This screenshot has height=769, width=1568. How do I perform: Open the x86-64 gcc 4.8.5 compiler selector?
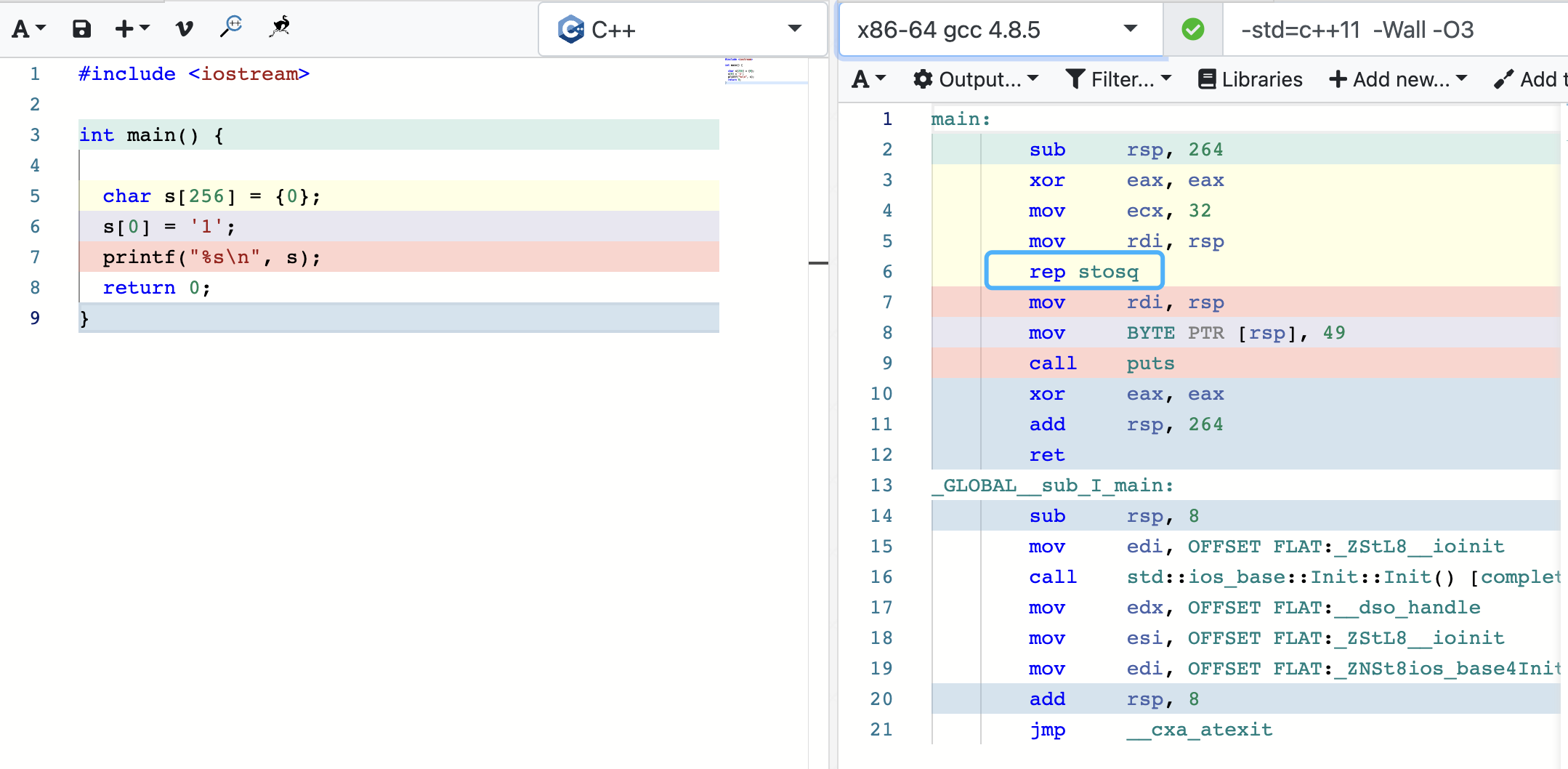1001,30
